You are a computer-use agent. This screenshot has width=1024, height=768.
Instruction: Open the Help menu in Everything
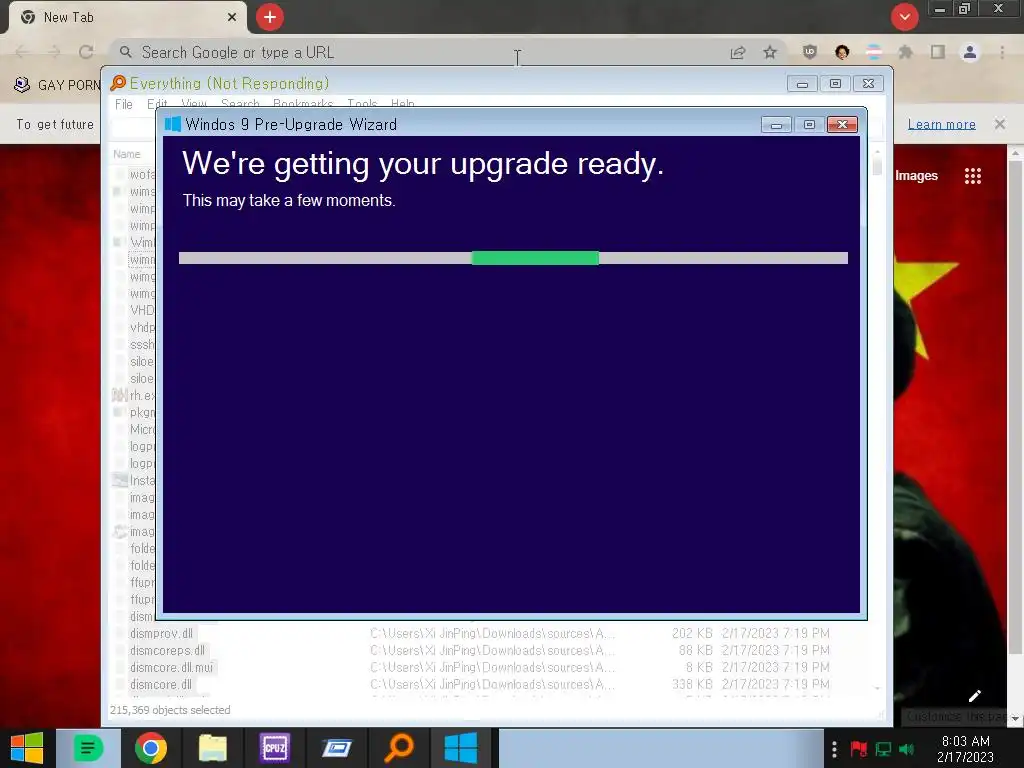402,104
